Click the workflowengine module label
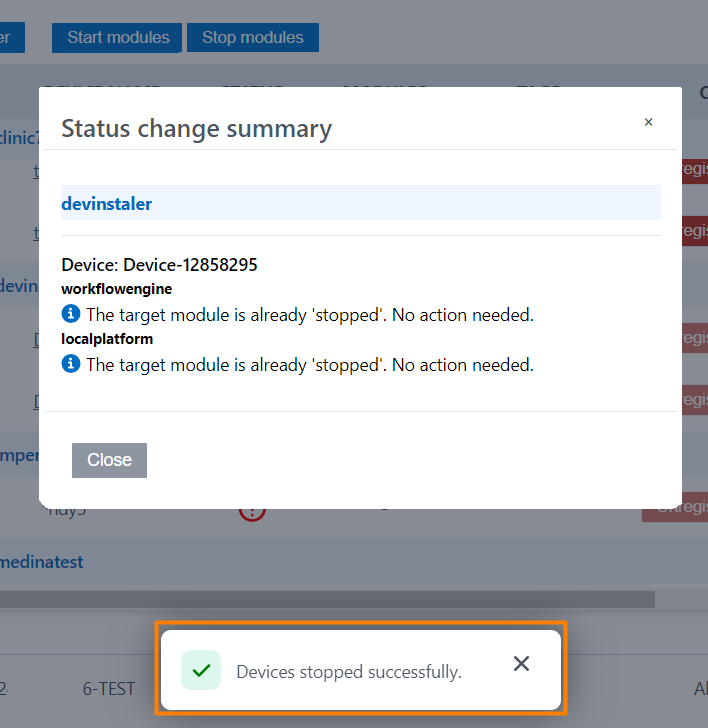 (117, 289)
